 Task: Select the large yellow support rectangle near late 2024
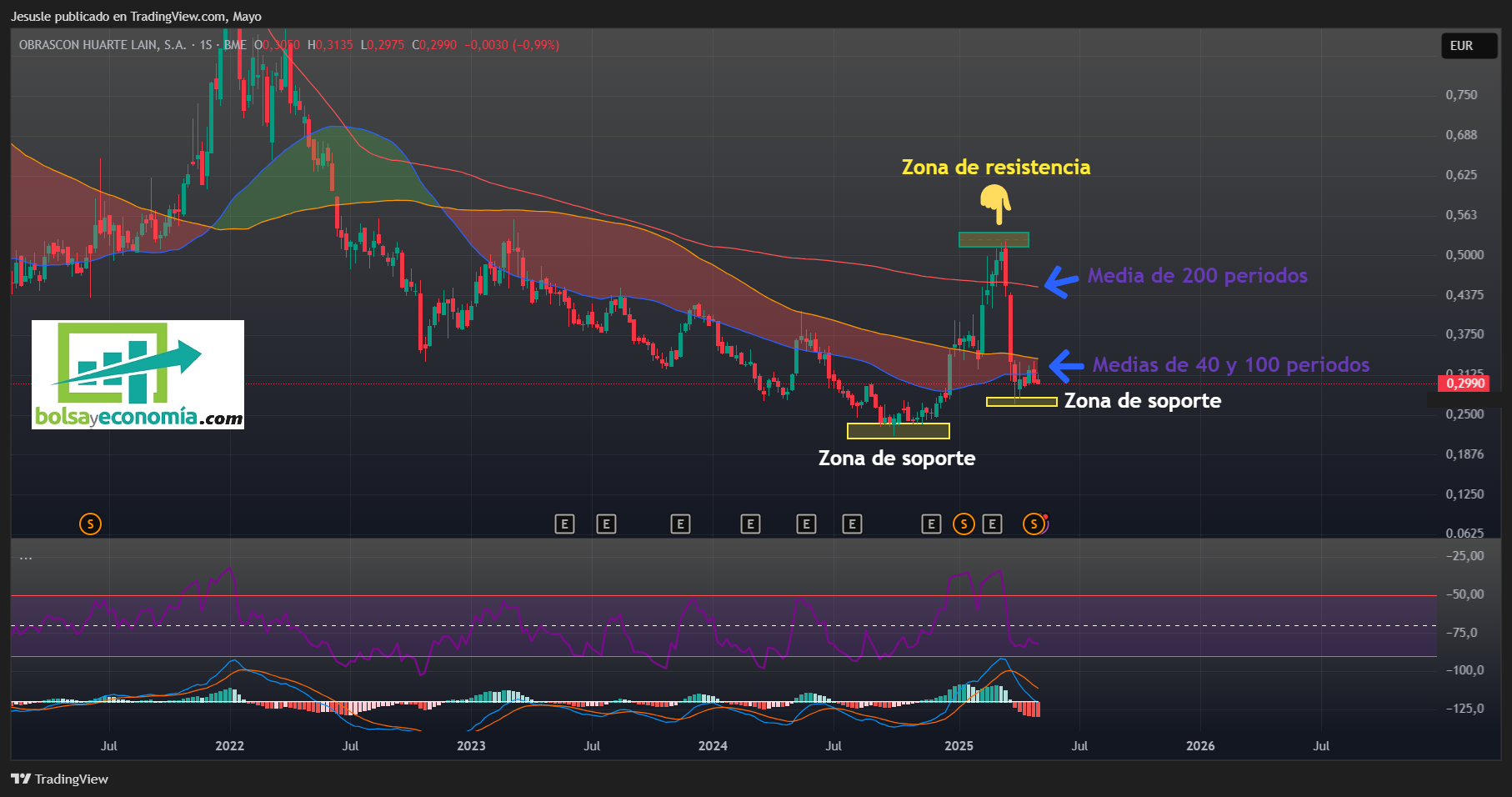[899, 431]
